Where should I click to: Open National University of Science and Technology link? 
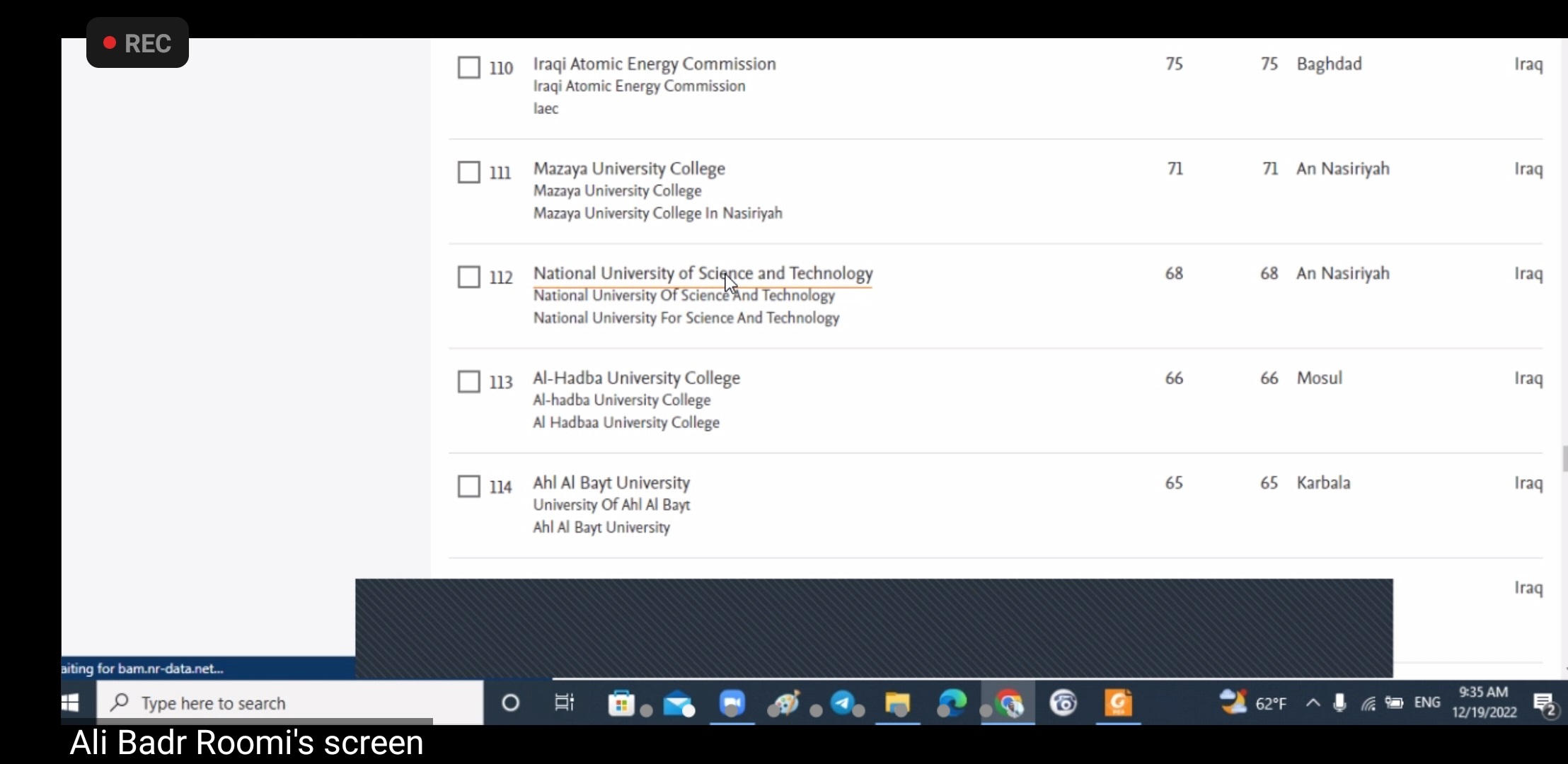703,274
